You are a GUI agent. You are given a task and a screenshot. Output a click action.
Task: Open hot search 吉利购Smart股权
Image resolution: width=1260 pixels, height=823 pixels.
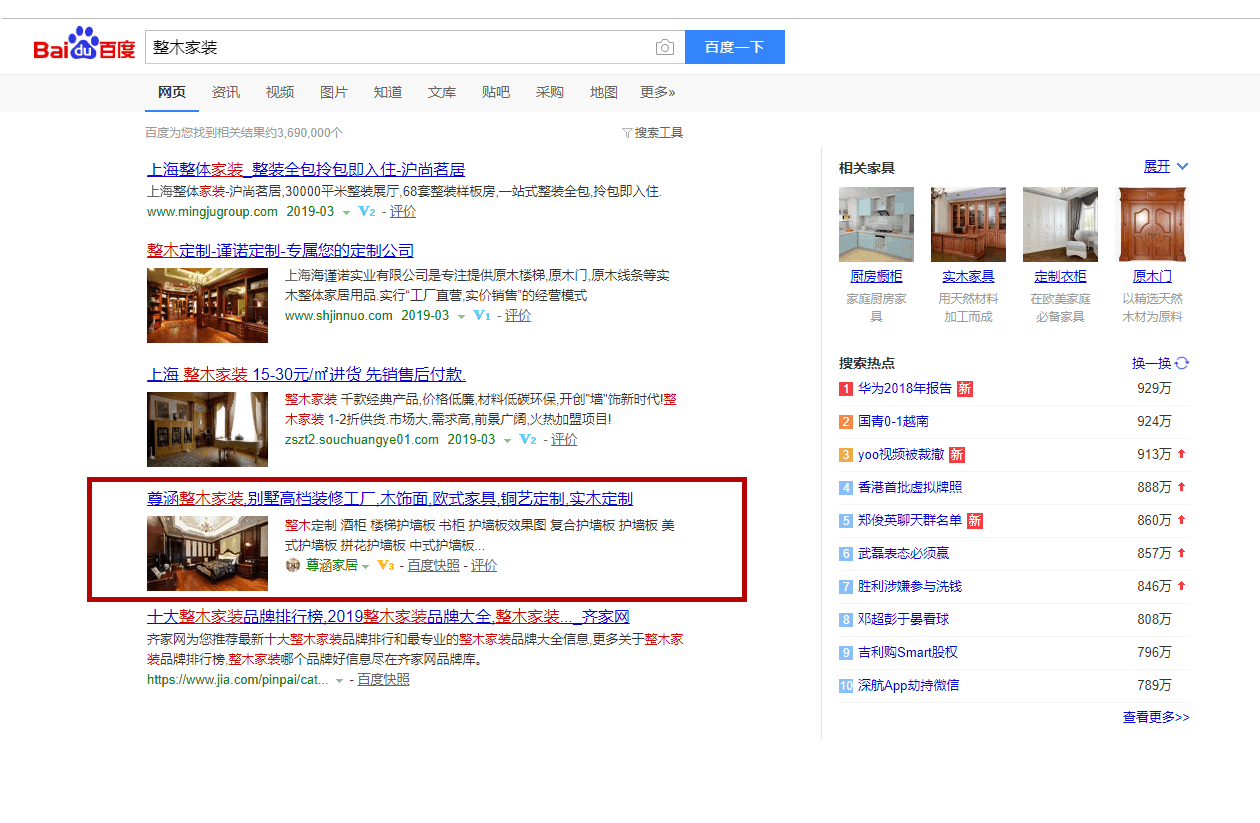coord(908,653)
